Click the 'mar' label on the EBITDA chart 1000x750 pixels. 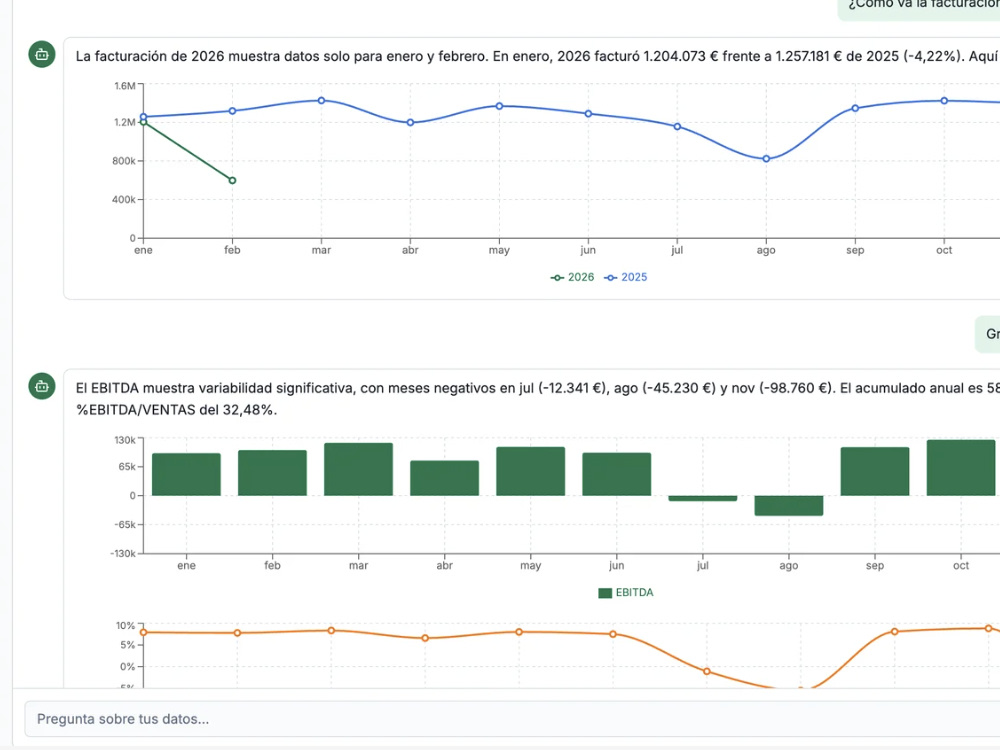point(358,565)
